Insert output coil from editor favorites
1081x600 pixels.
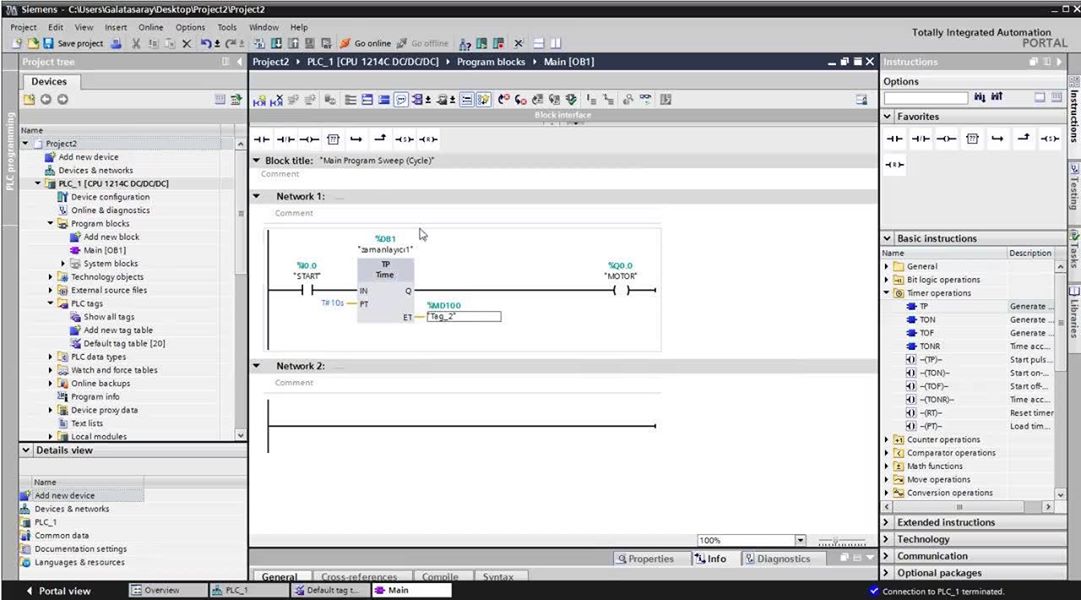tap(309, 139)
